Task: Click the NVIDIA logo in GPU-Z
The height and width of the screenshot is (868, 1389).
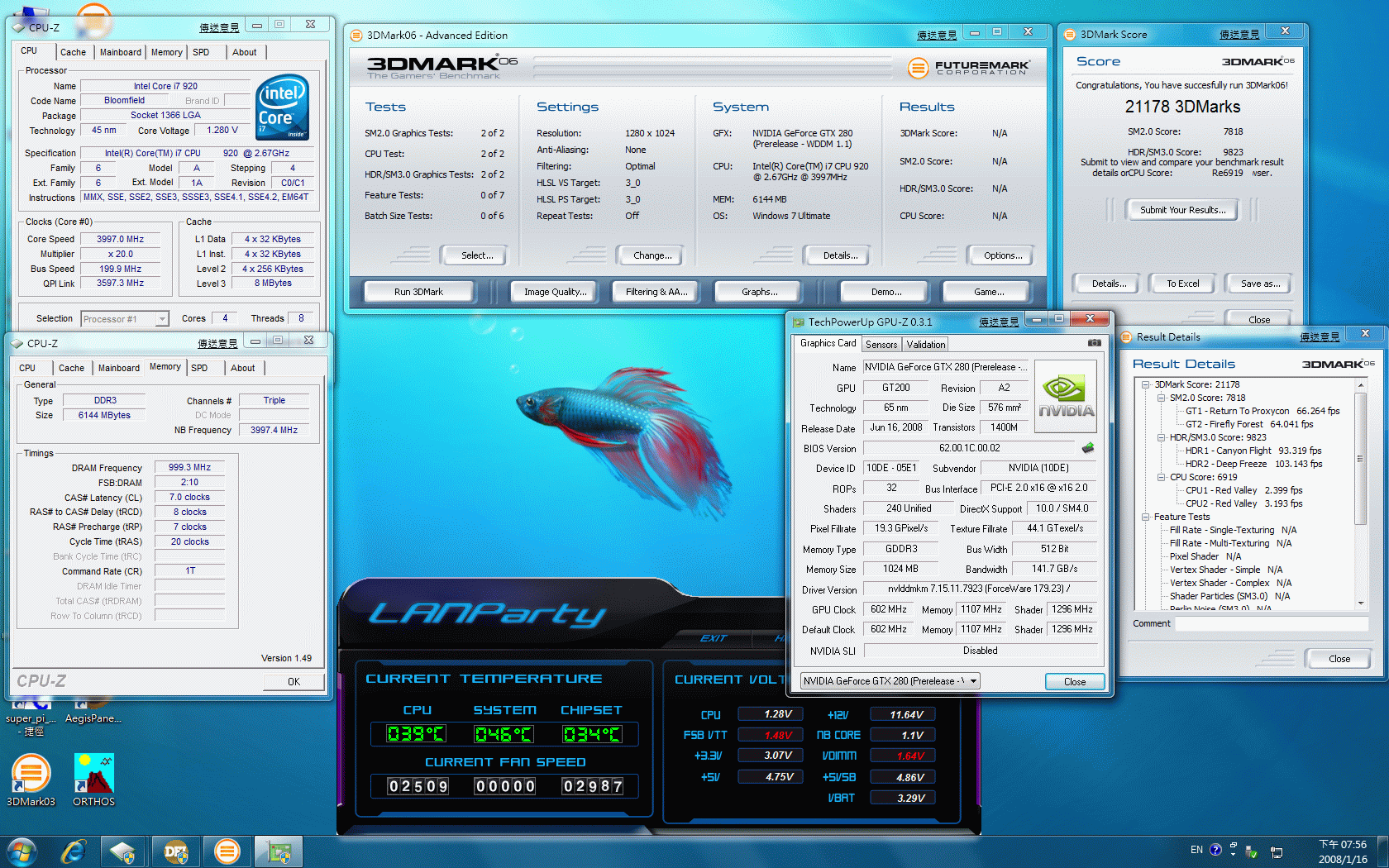Action: click(1066, 396)
